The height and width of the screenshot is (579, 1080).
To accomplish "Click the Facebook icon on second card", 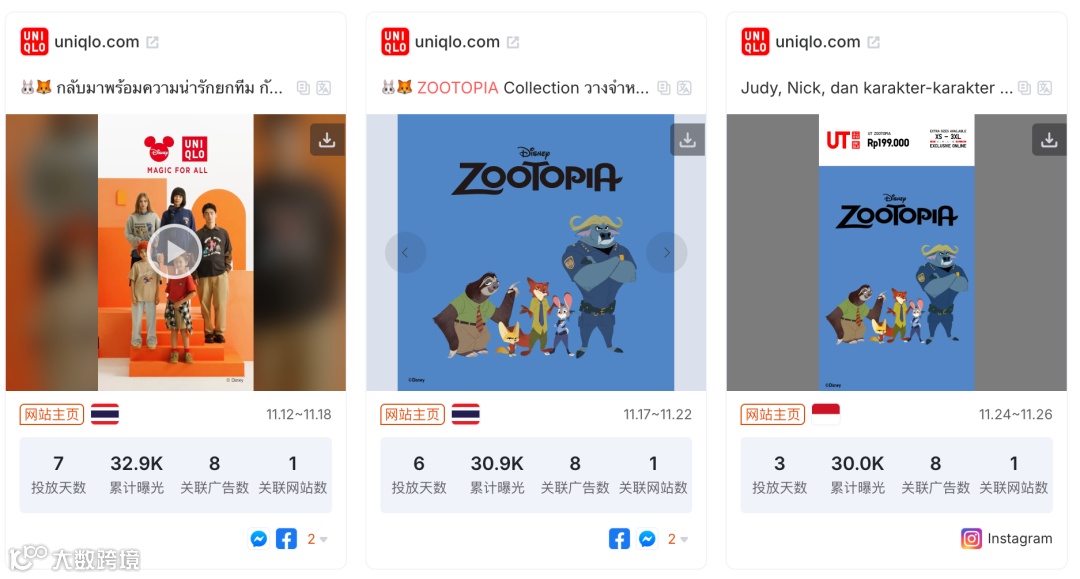I will (x=619, y=538).
